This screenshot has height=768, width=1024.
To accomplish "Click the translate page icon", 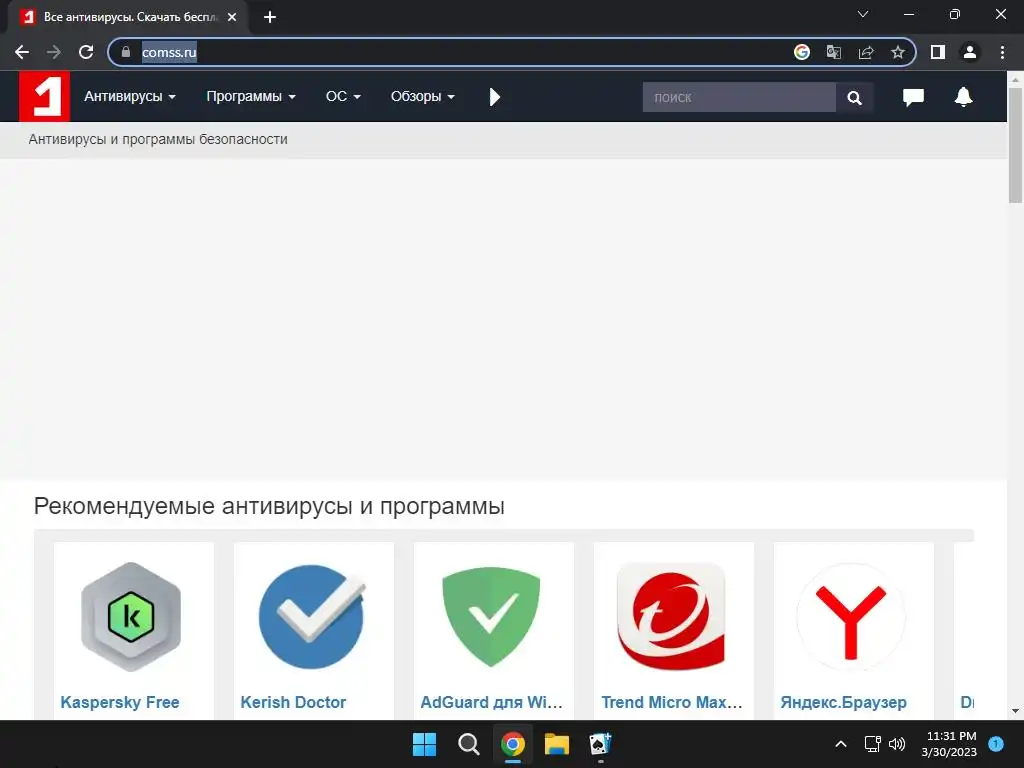I will pos(834,52).
